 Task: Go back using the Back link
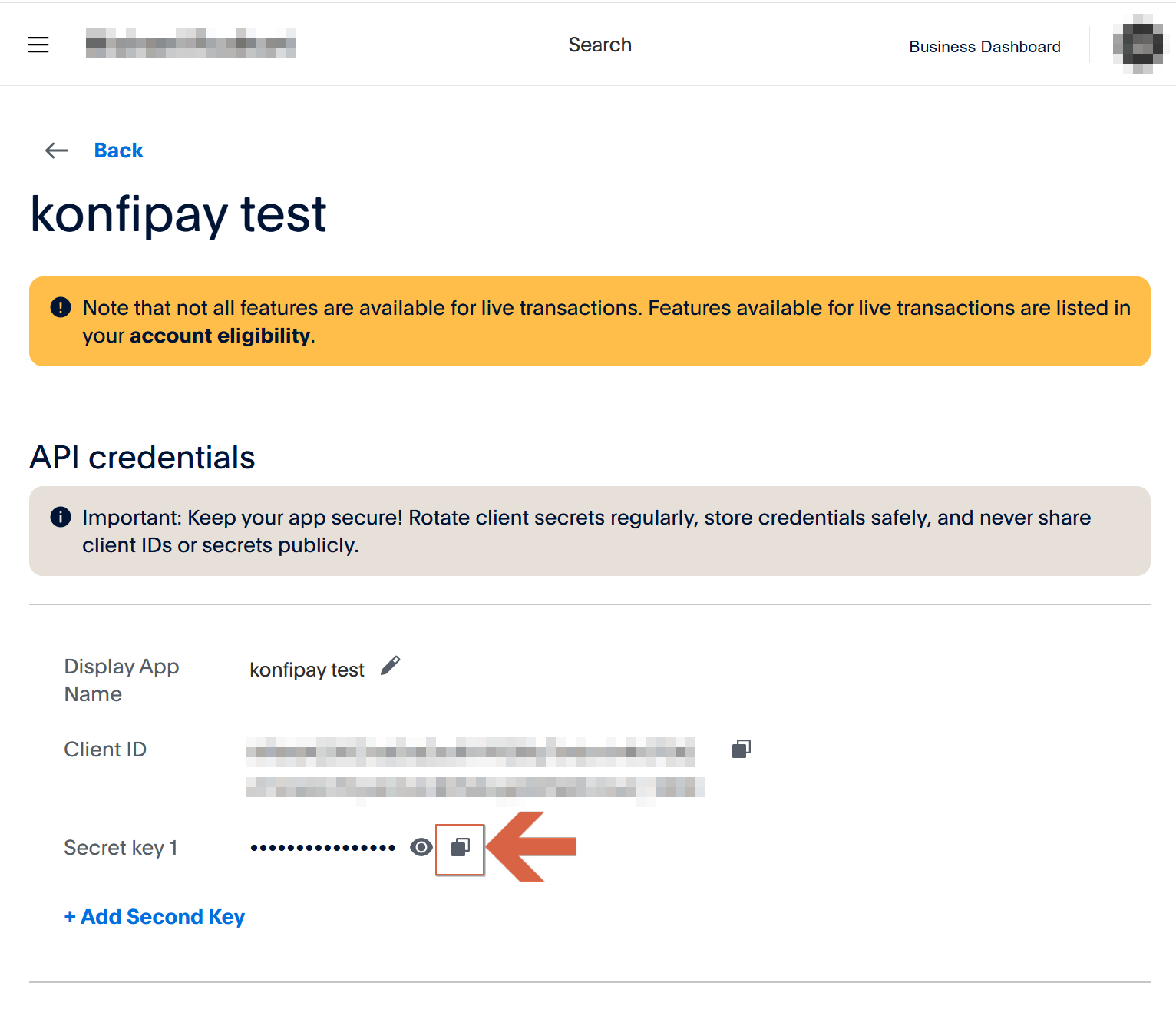118,151
